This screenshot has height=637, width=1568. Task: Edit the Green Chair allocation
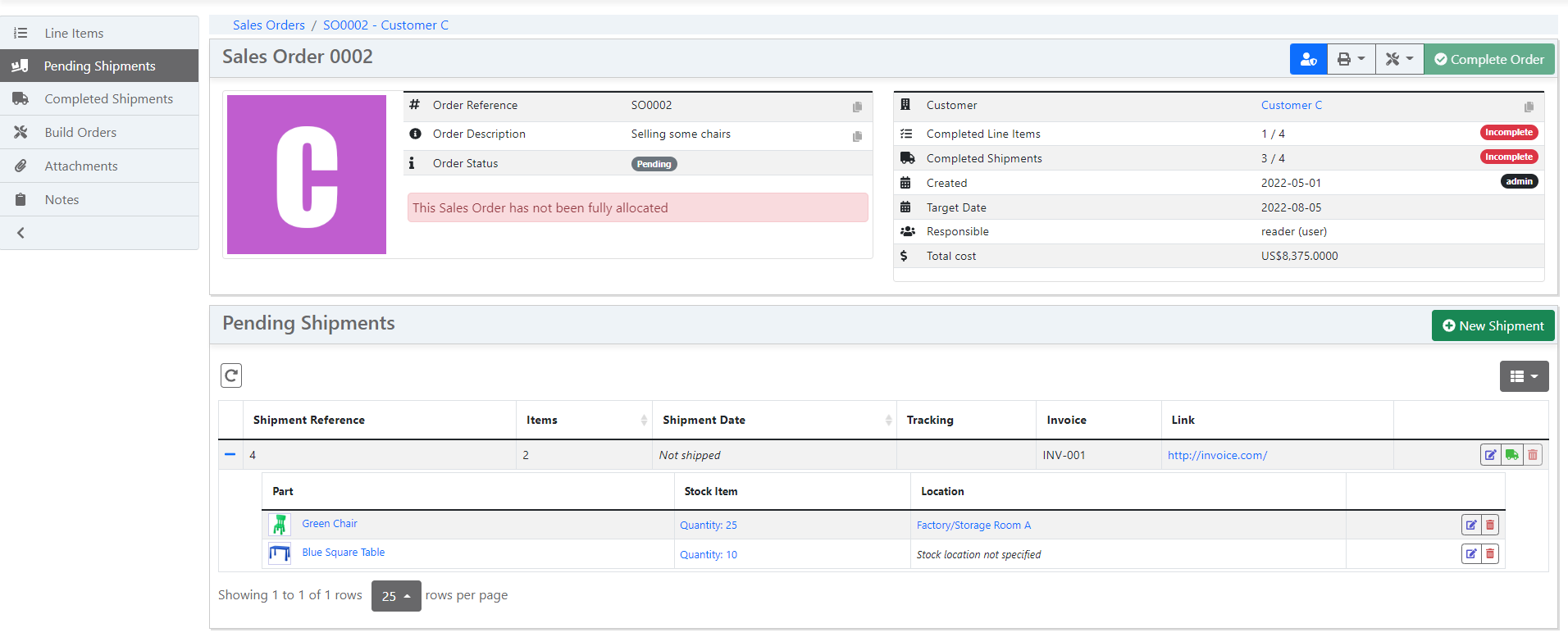coord(1471,525)
